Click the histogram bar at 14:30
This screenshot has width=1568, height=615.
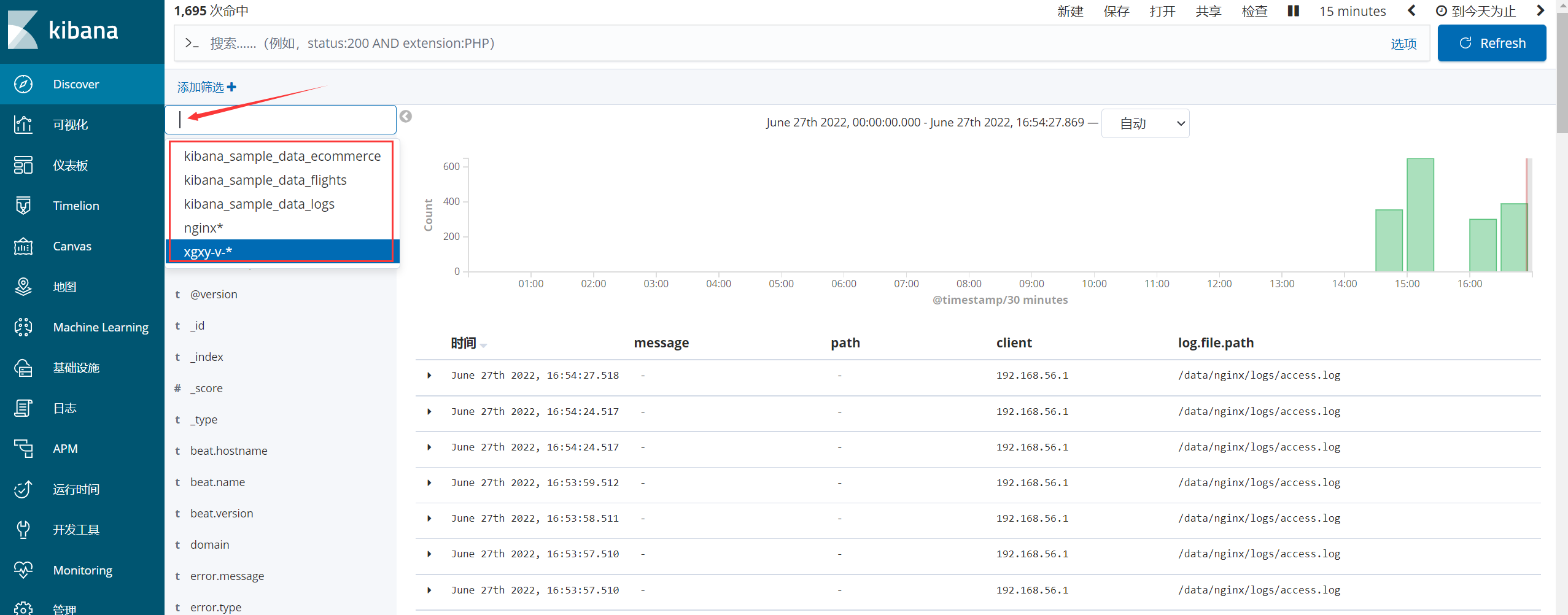[1389, 241]
